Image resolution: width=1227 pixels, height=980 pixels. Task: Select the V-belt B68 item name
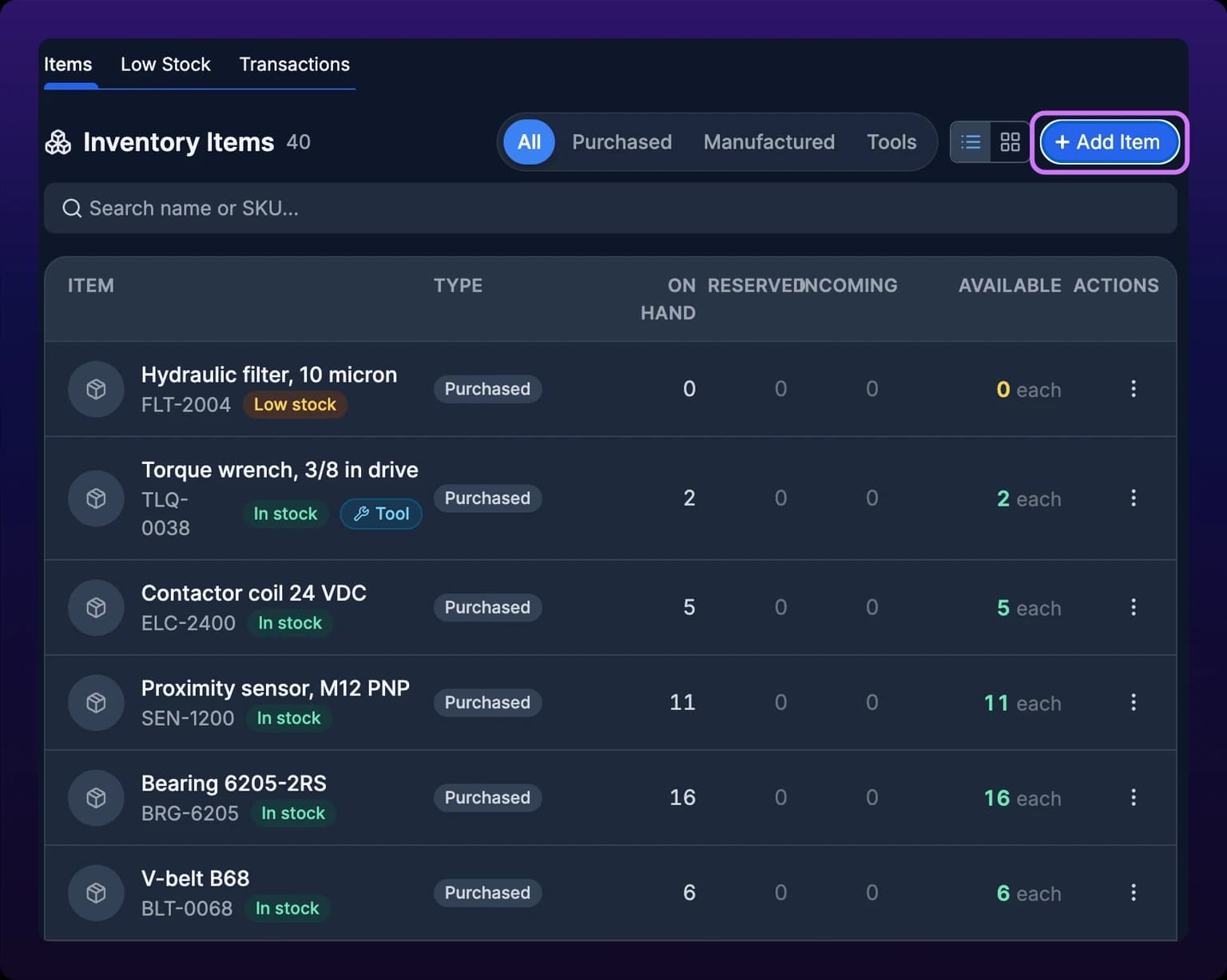click(196, 878)
